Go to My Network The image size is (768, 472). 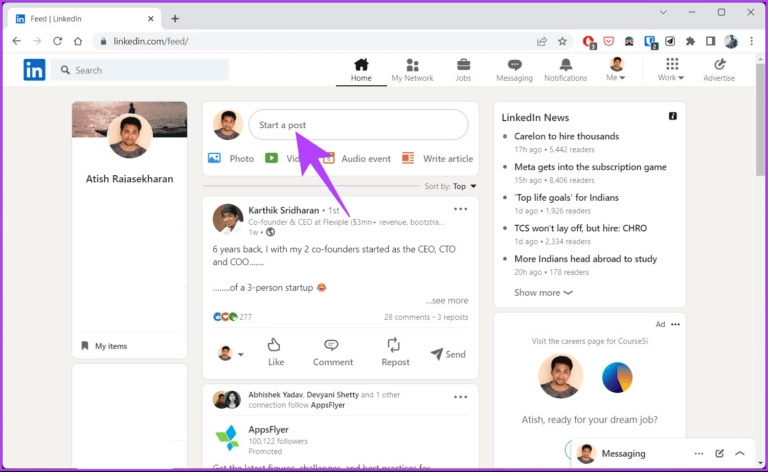tap(412, 70)
